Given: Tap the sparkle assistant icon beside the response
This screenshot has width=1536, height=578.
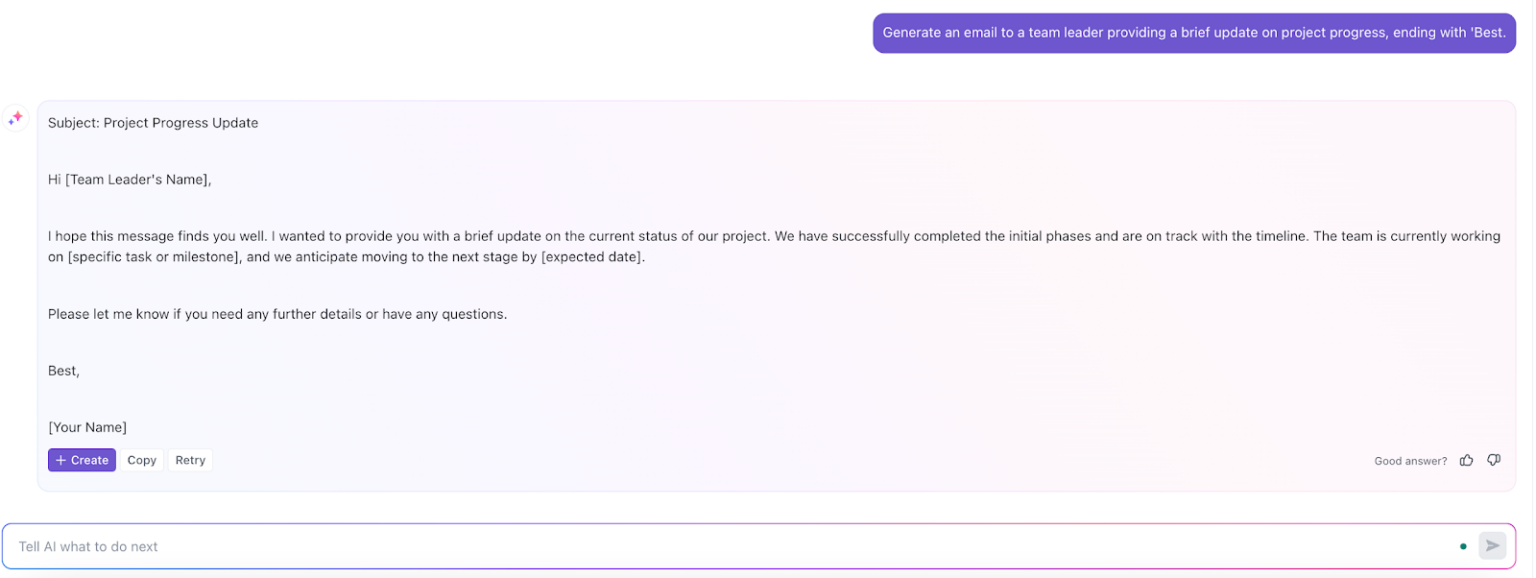Looking at the screenshot, I should click(15, 117).
